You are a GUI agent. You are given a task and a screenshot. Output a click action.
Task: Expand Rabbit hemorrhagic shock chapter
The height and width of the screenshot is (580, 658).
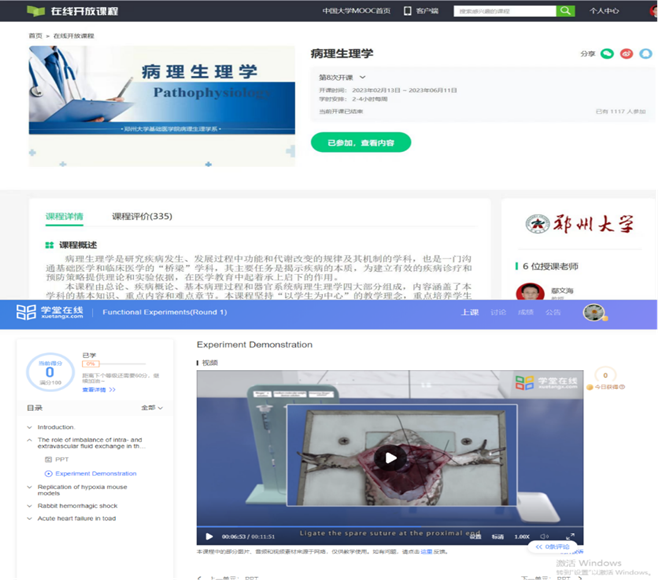coord(29,506)
